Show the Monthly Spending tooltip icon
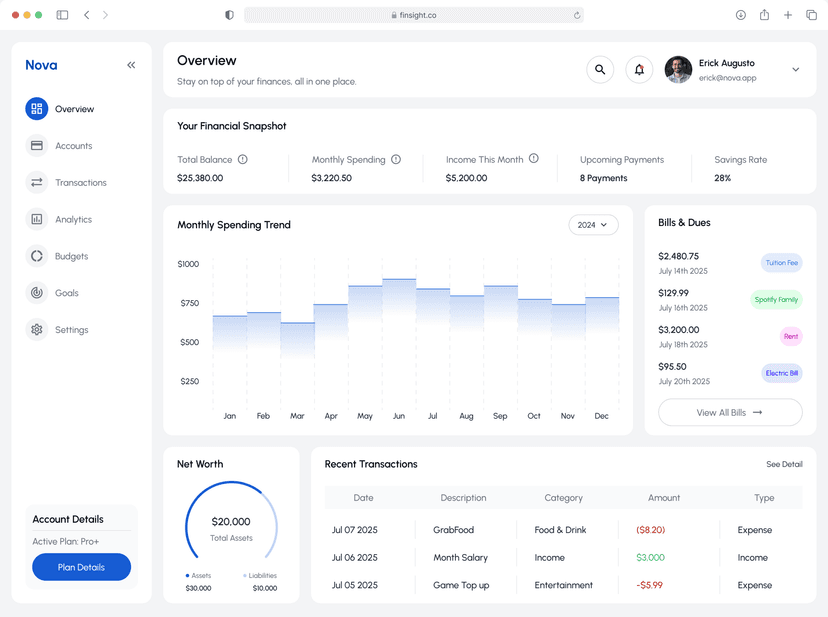The height and width of the screenshot is (617, 828). 395,159
